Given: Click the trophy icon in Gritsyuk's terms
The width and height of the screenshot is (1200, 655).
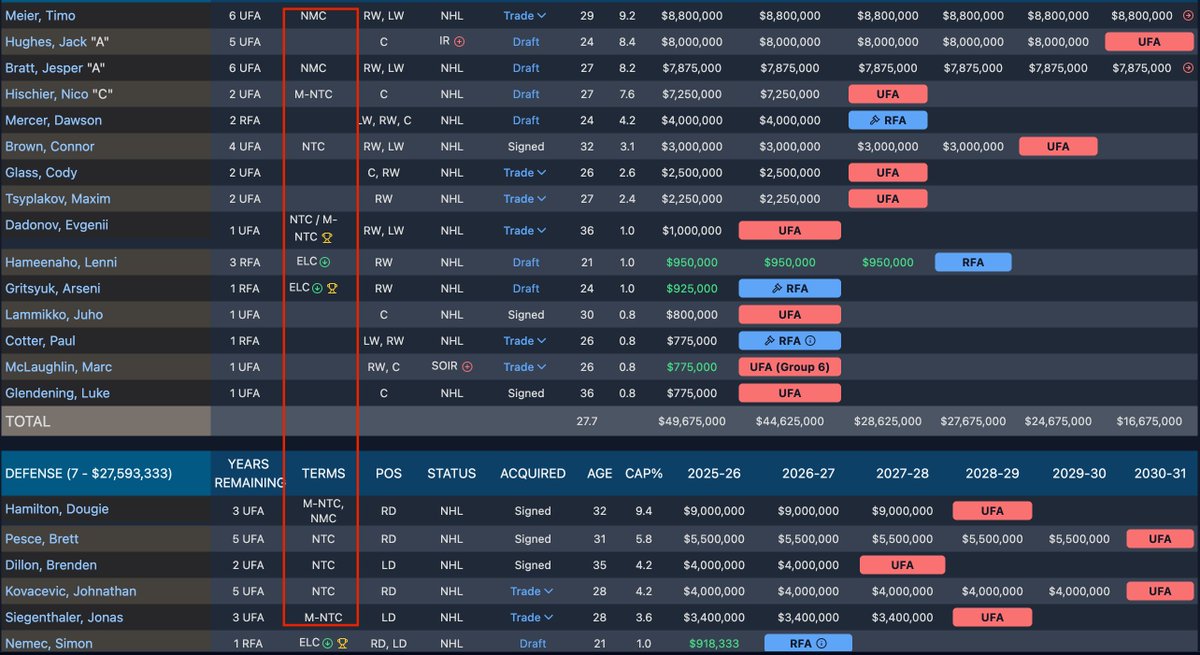Looking at the screenshot, I should tap(333, 288).
